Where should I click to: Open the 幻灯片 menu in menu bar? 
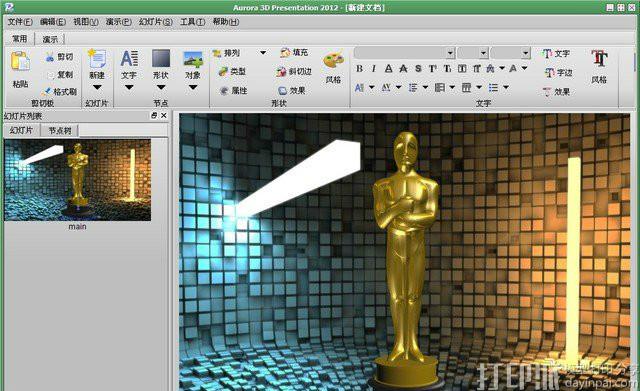tap(156, 22)
